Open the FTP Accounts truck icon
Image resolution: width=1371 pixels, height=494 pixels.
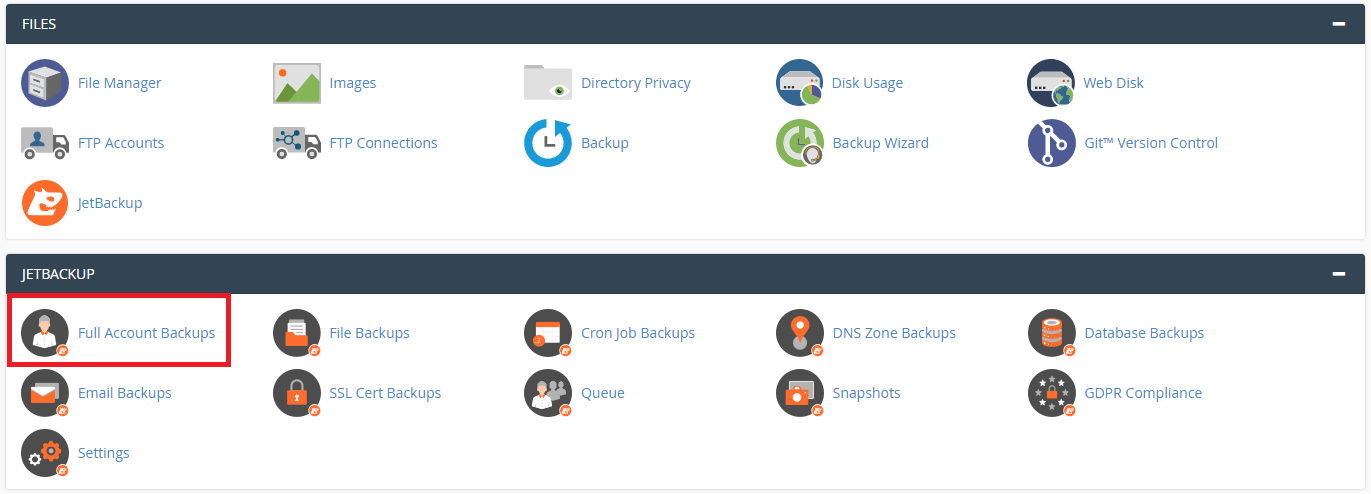[x=45, y=143]
